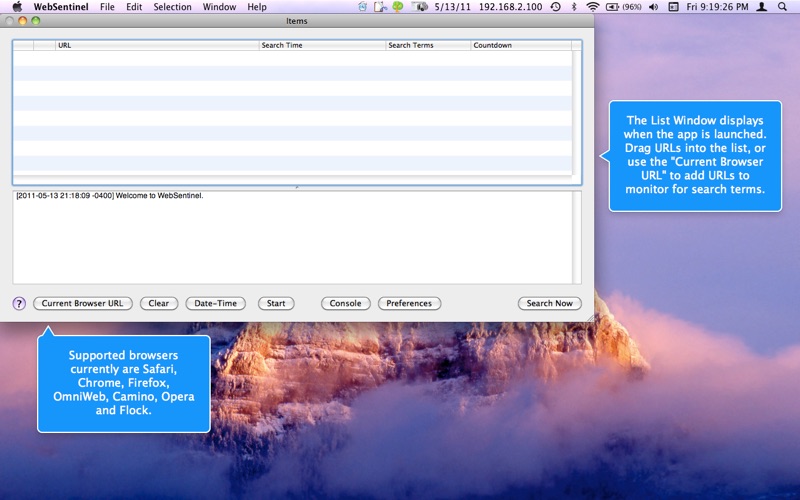
Task: Open Spotlight search magnifier icon
Action: (782, 7)
